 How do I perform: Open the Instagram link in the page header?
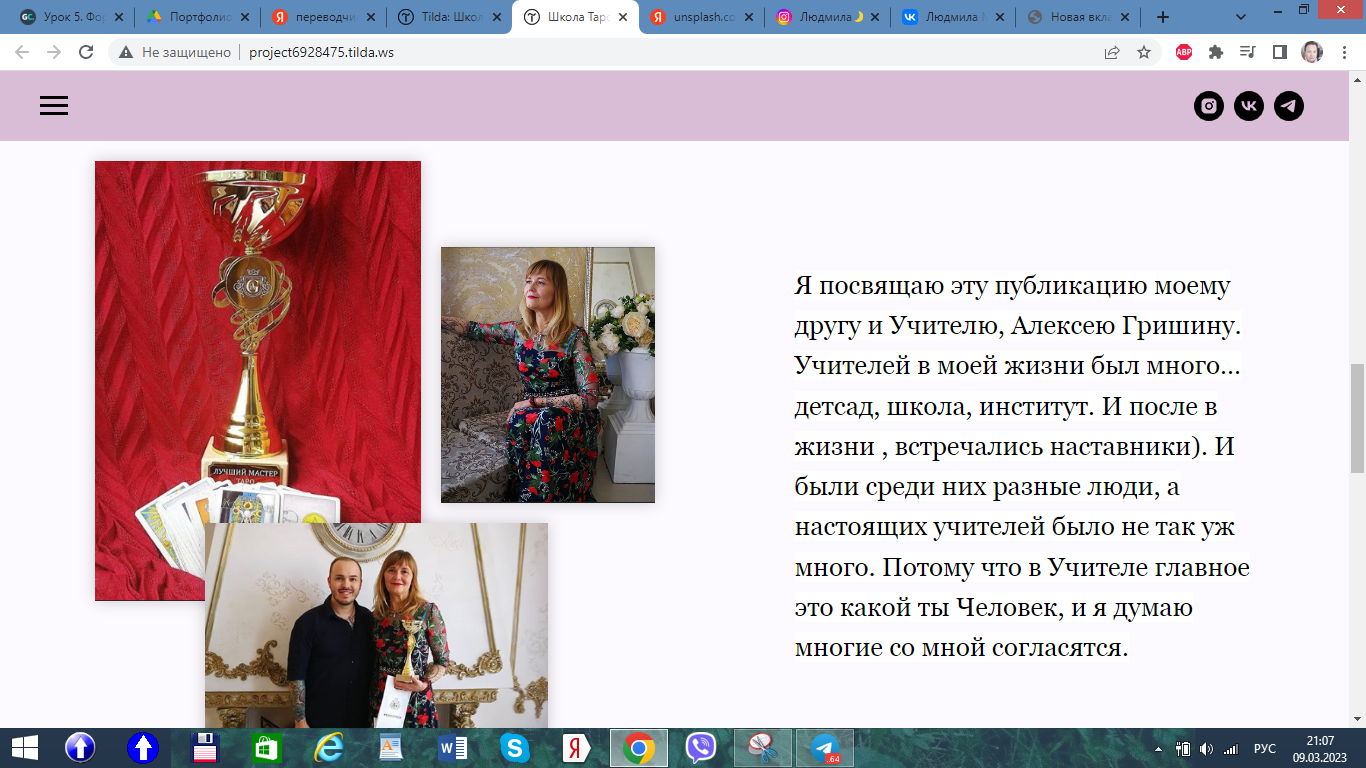(x=1209, y=106)
